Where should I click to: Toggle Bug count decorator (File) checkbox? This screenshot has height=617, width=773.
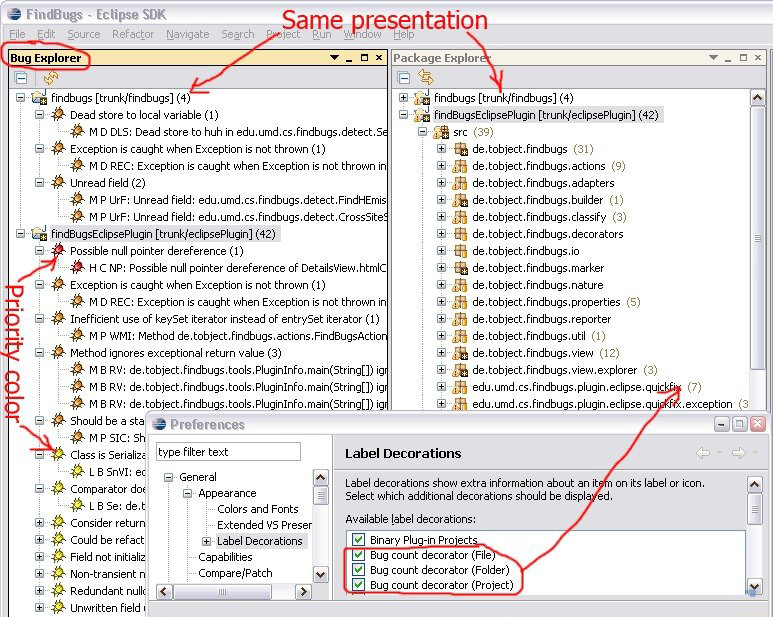tap(358, 555)
